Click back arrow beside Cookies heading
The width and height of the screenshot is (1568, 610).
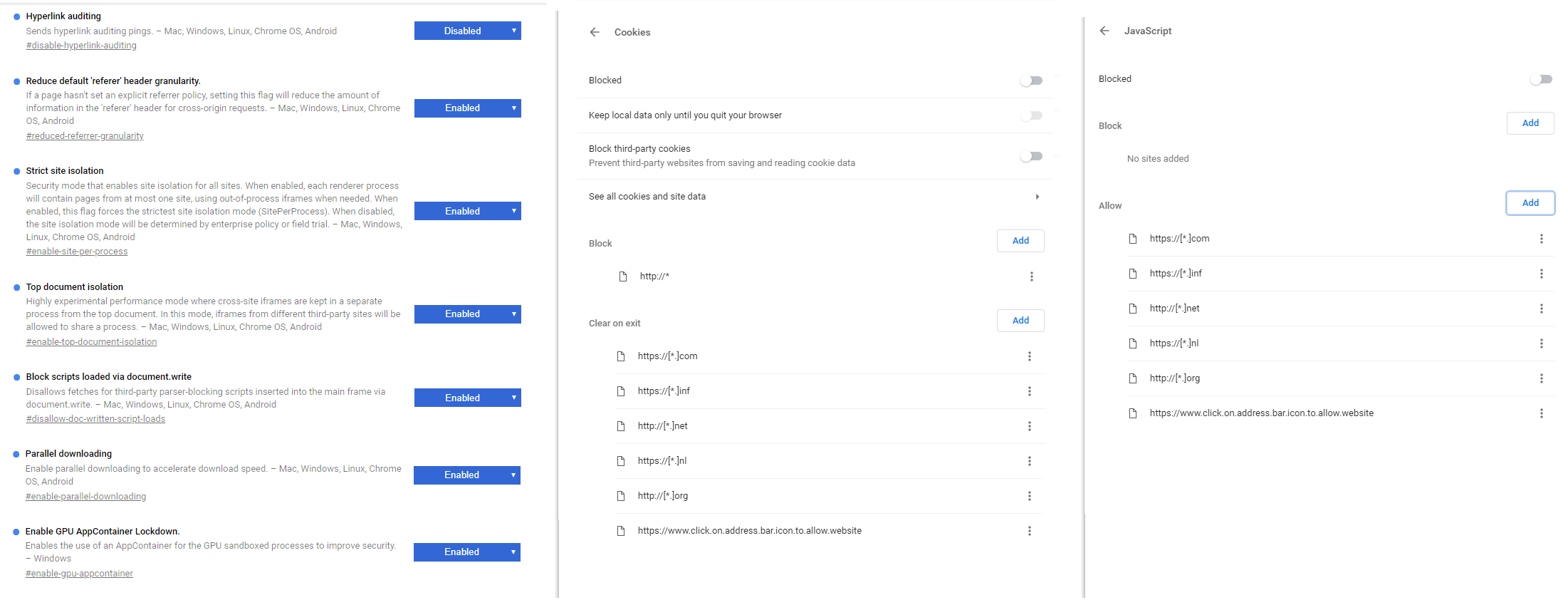click(595, 32)
